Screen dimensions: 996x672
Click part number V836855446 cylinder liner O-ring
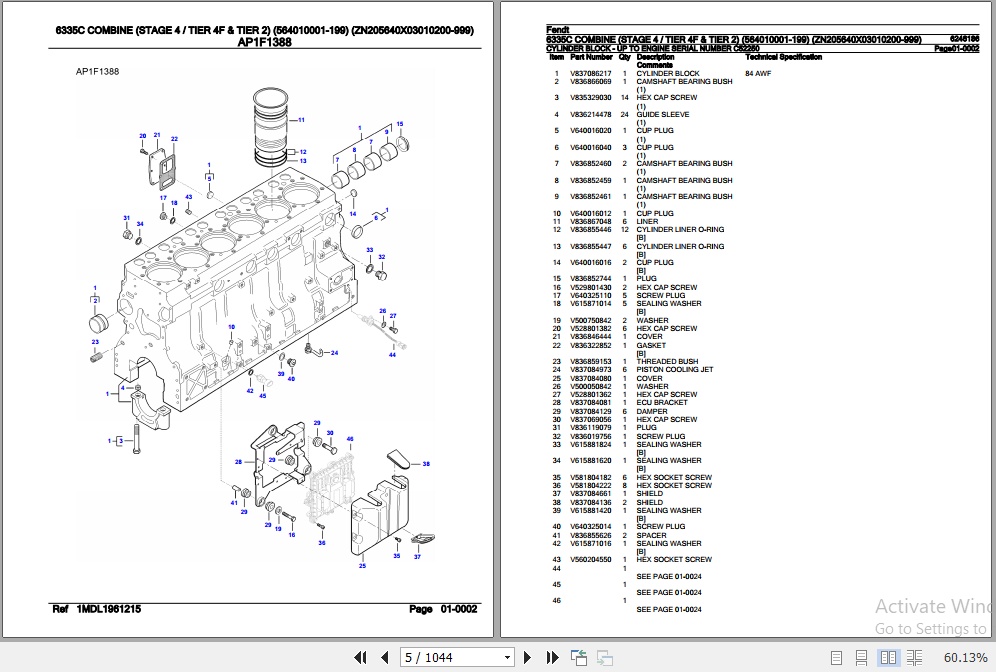point(591,230)
